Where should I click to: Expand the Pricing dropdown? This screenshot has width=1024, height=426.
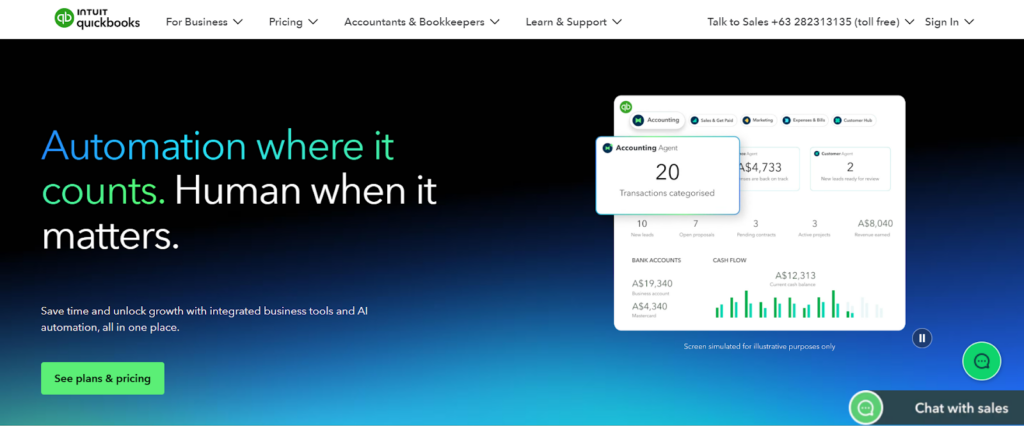293,21
